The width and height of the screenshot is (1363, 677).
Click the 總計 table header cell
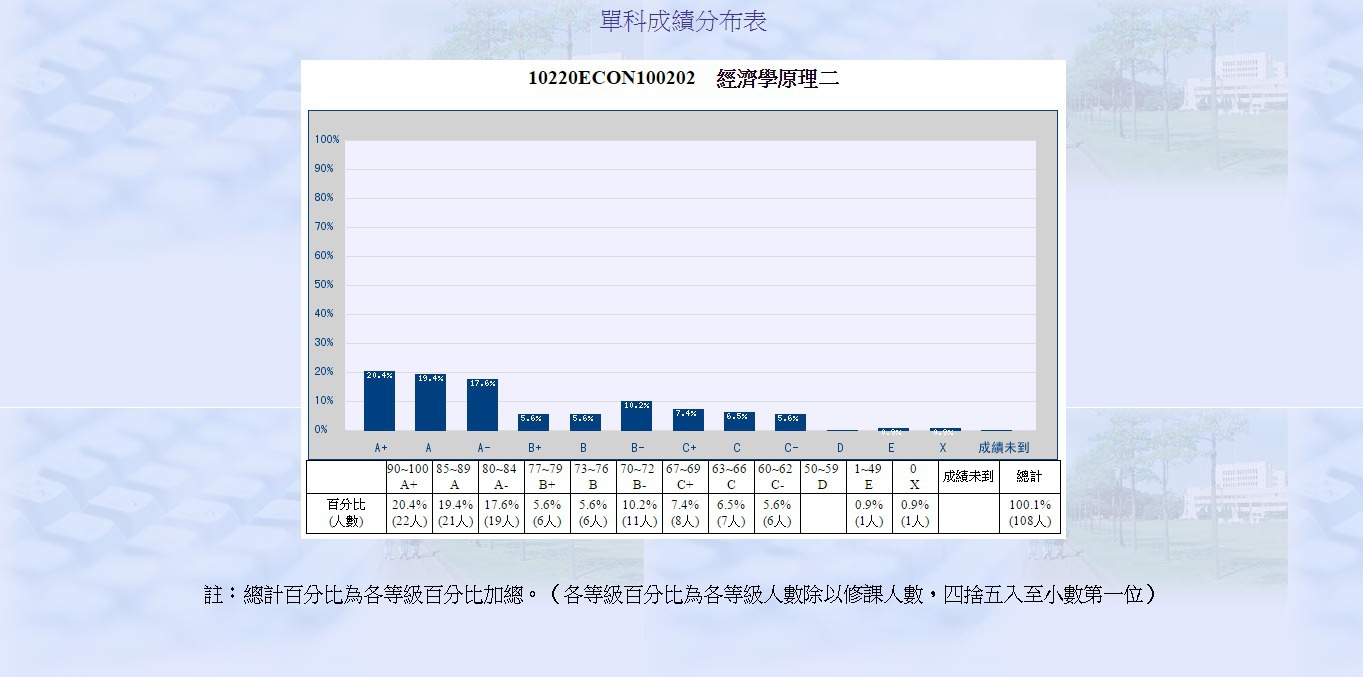click(1030, 477)
